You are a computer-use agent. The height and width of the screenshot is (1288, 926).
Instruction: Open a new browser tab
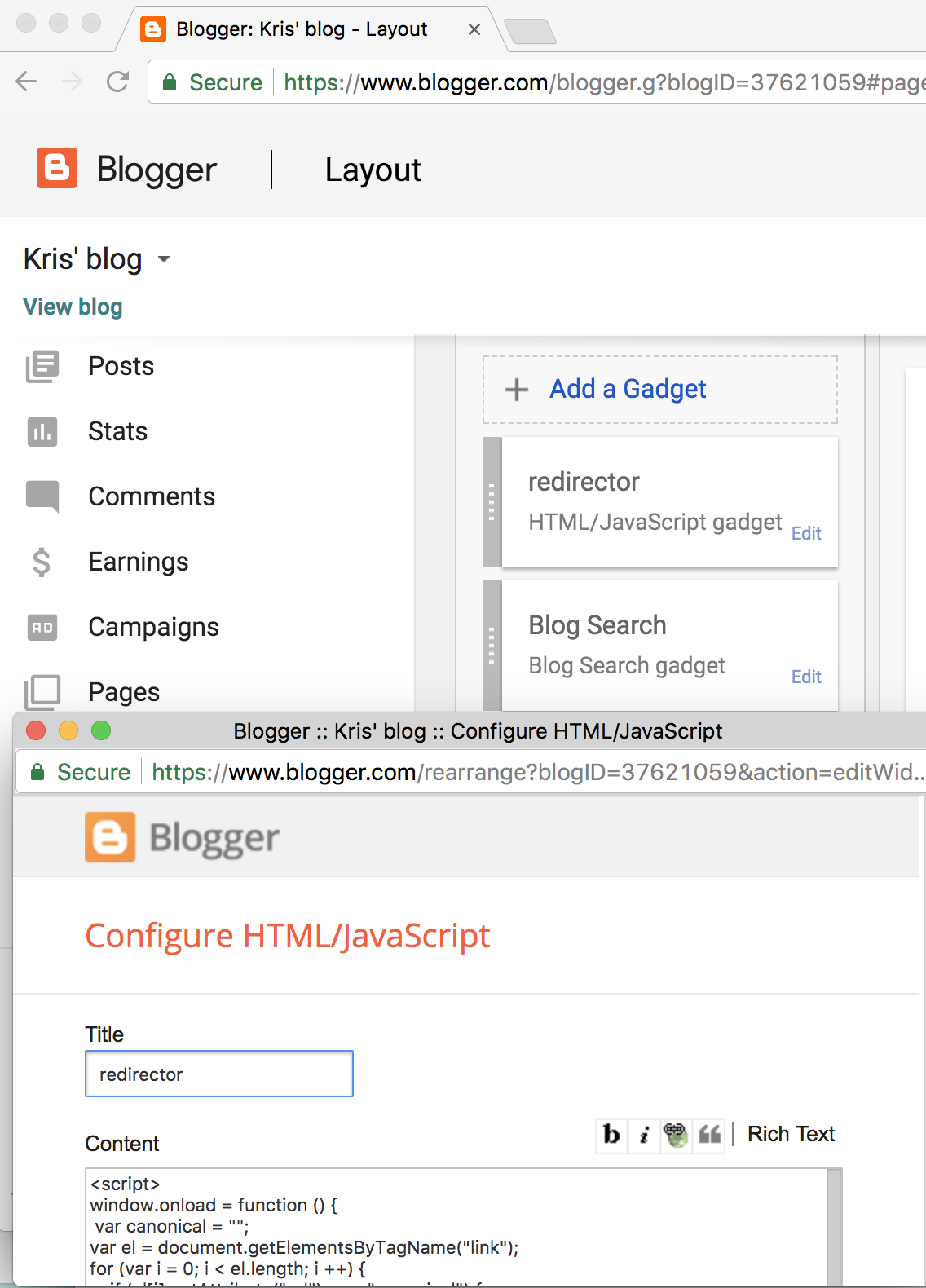point(531,32)
